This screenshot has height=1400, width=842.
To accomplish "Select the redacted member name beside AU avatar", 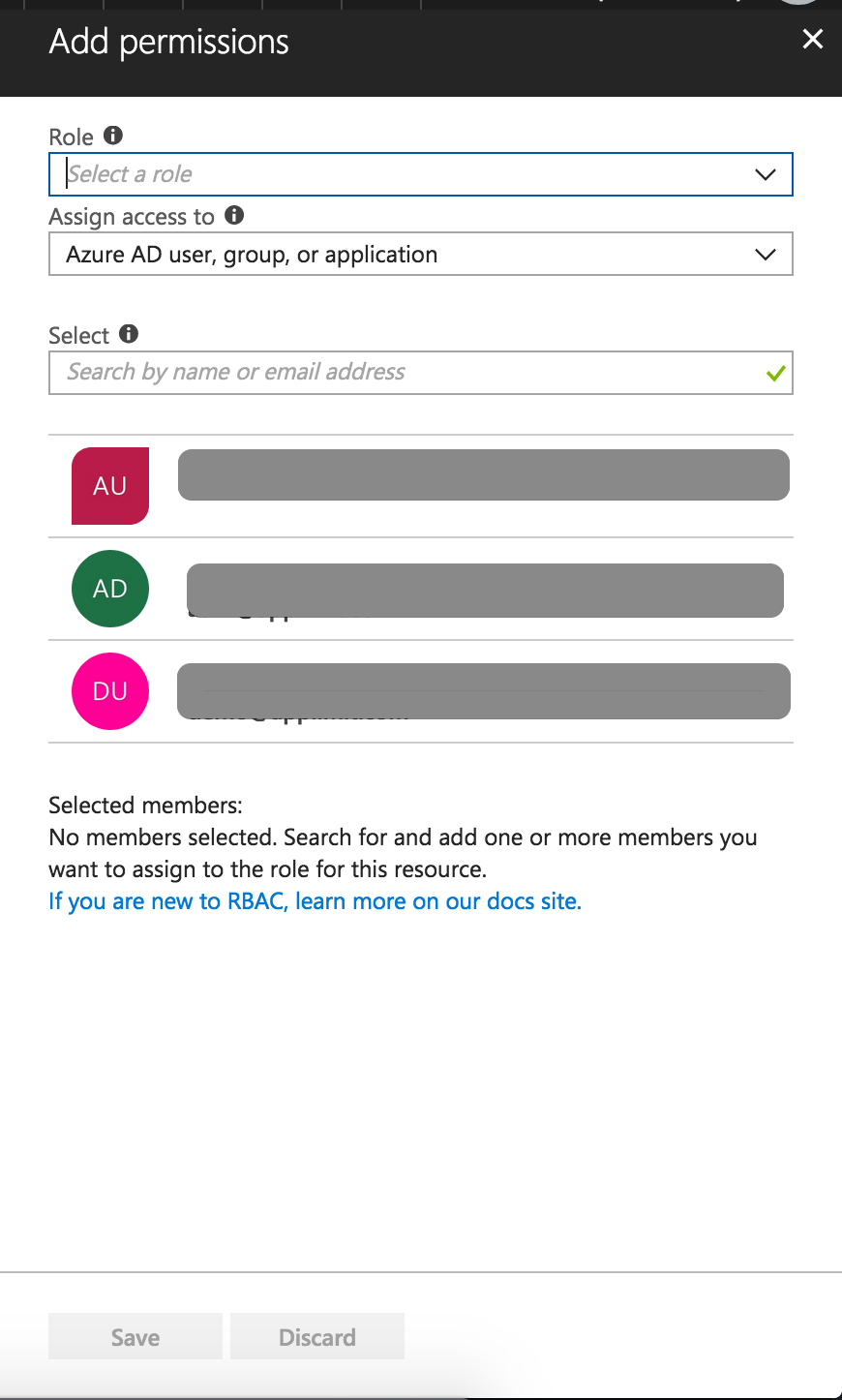I will 484,475.
